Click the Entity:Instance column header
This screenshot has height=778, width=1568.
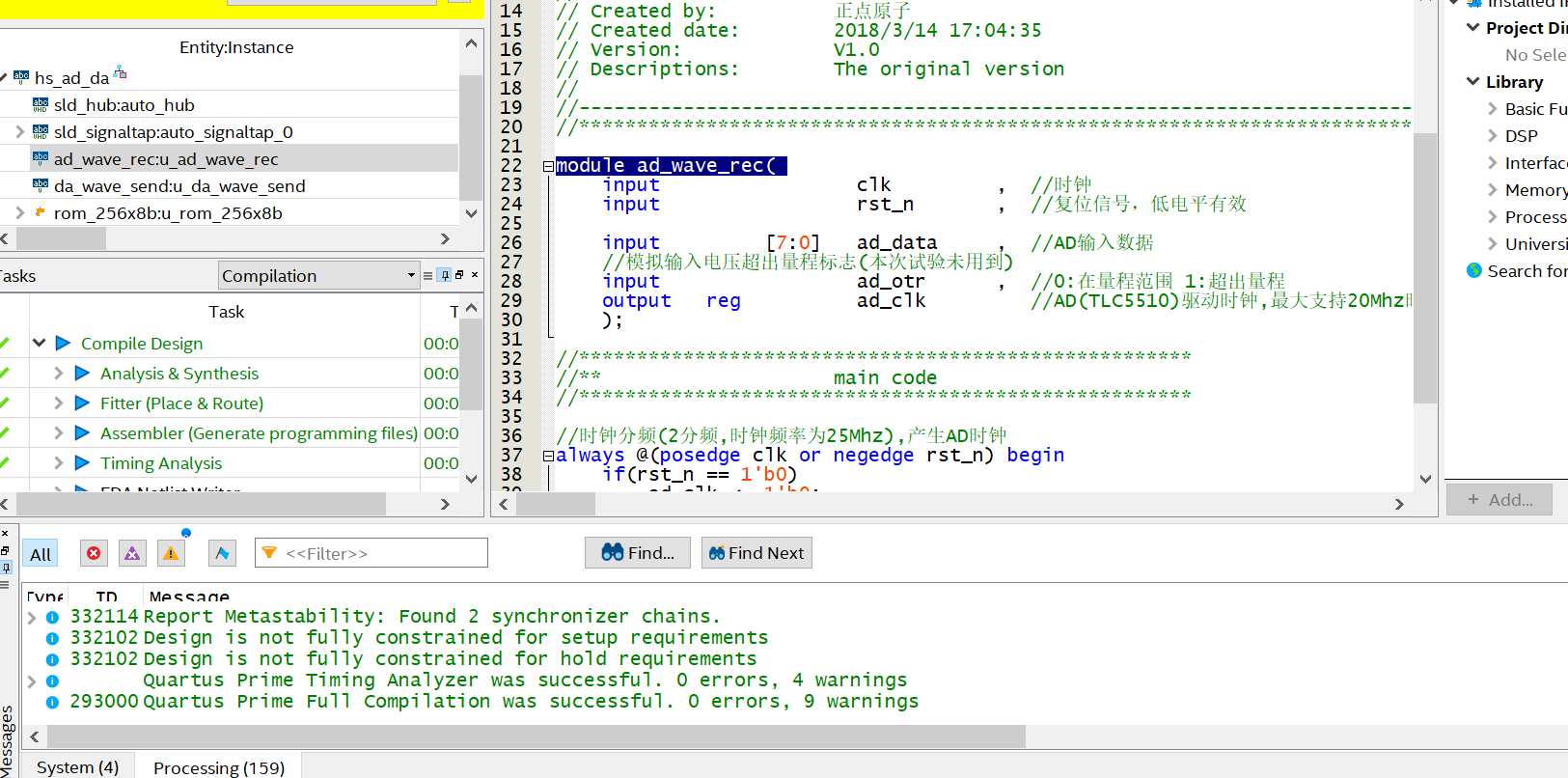tap(236, 47)
